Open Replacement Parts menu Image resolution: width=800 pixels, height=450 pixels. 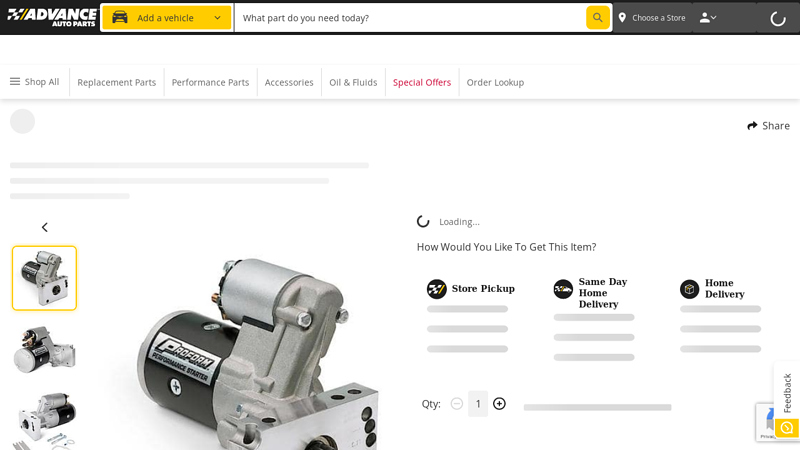116,82
